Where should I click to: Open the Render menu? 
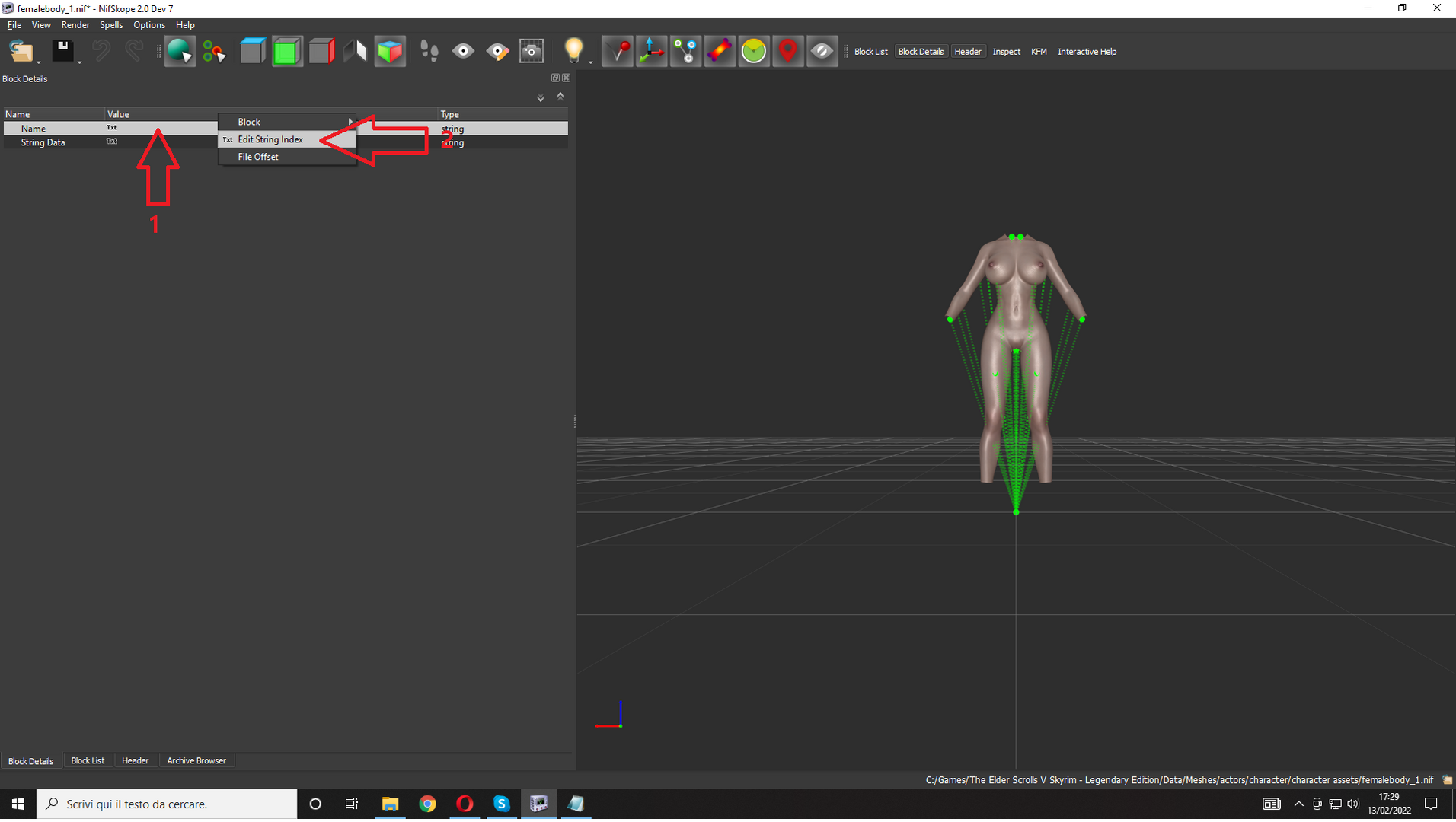(75, 25)
